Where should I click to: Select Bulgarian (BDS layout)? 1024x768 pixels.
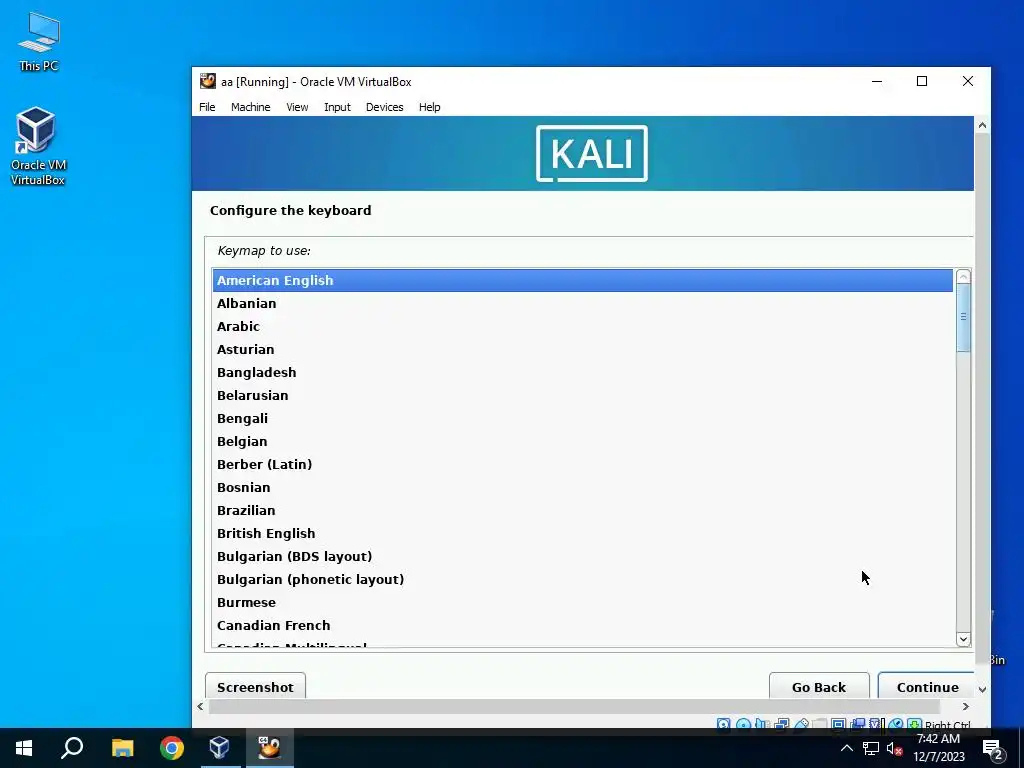pyautogui.click(x=583, y=556)
